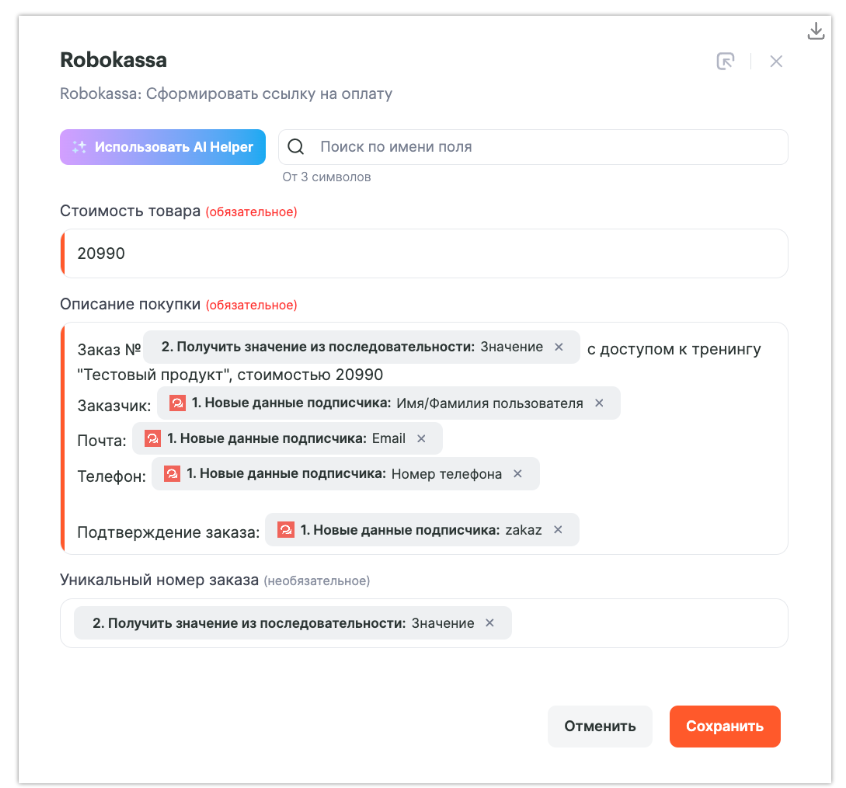Click Использовать AI Helper button
Screen dimensions: 846x788
click(x=163, y=147)
